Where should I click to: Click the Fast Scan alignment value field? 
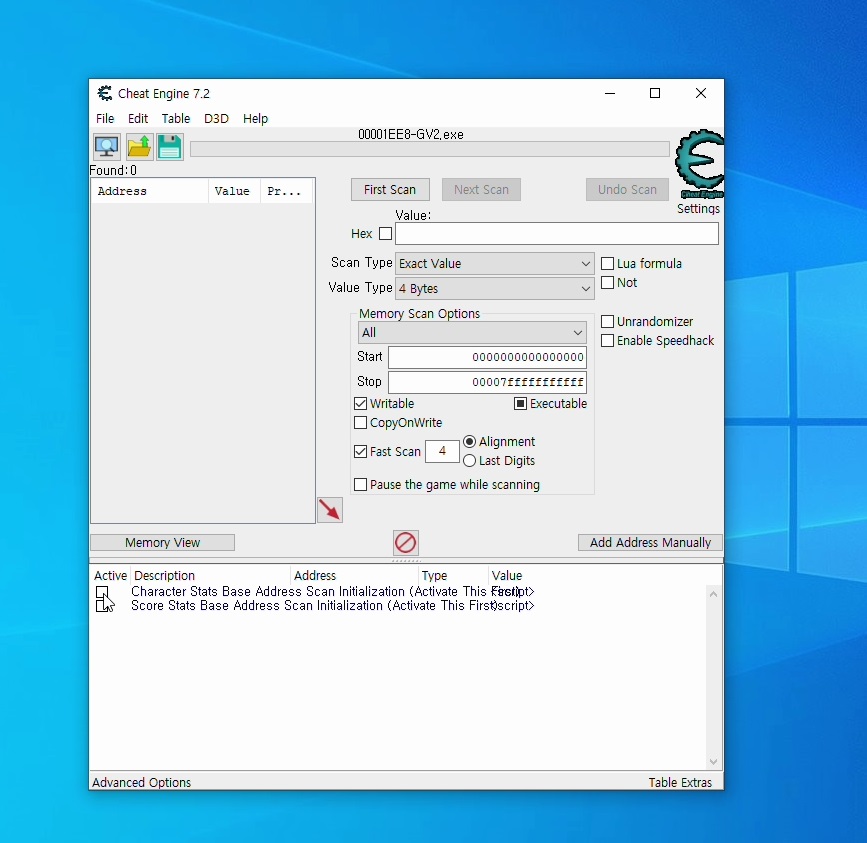442,451
